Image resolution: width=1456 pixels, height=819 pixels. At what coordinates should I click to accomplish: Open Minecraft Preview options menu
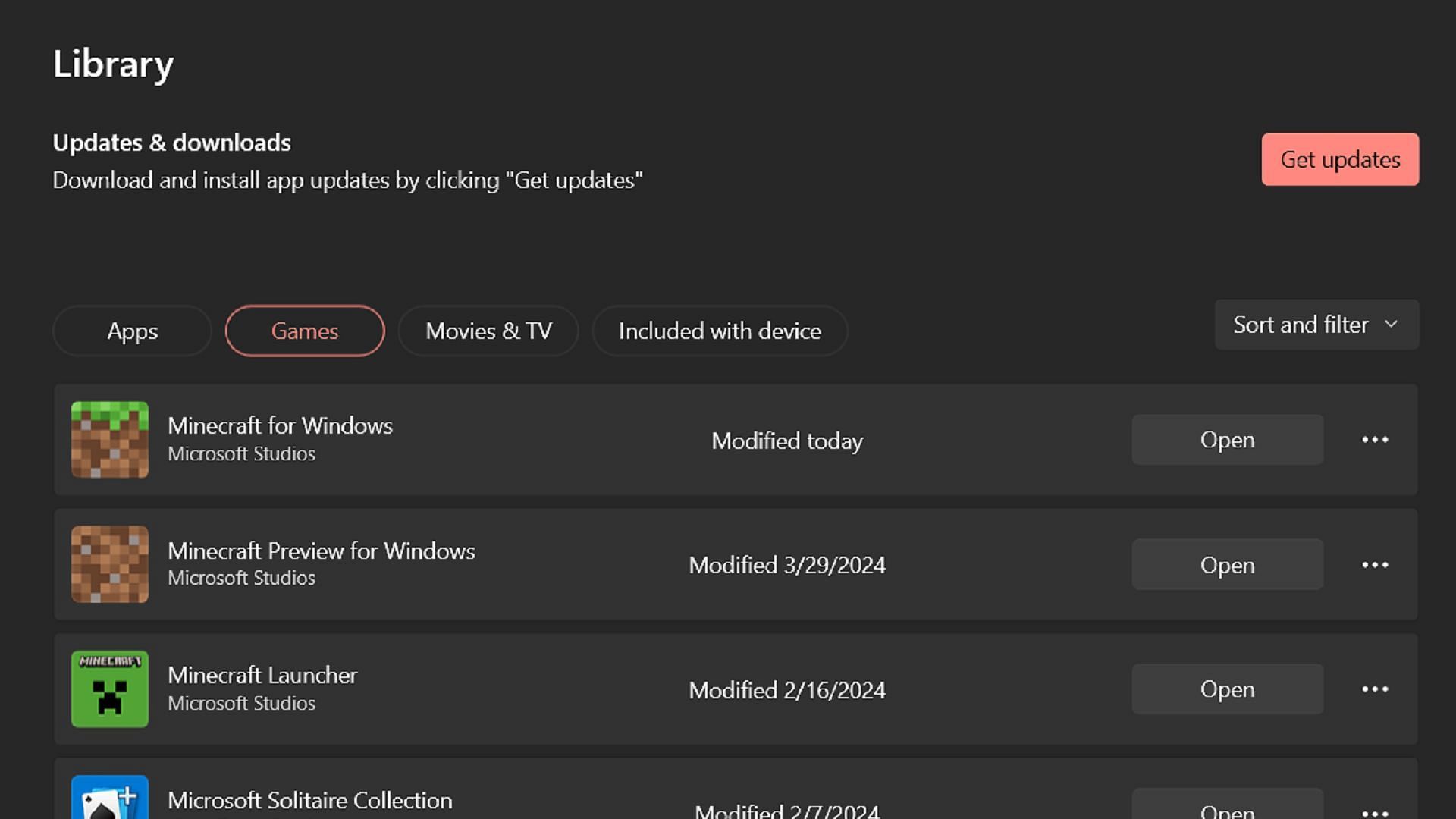click(1375, 565)
